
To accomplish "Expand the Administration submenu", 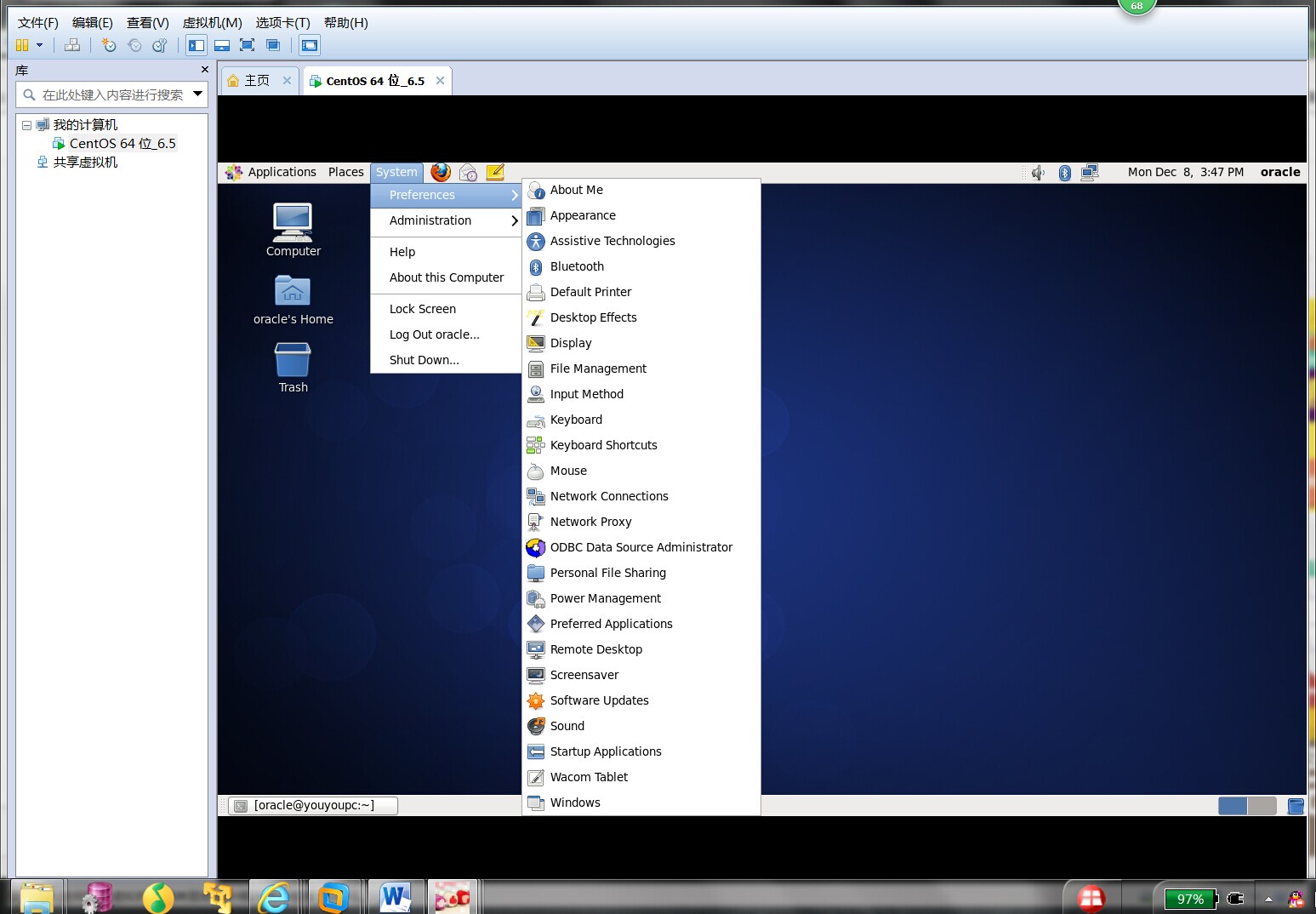I will (446, 220).
